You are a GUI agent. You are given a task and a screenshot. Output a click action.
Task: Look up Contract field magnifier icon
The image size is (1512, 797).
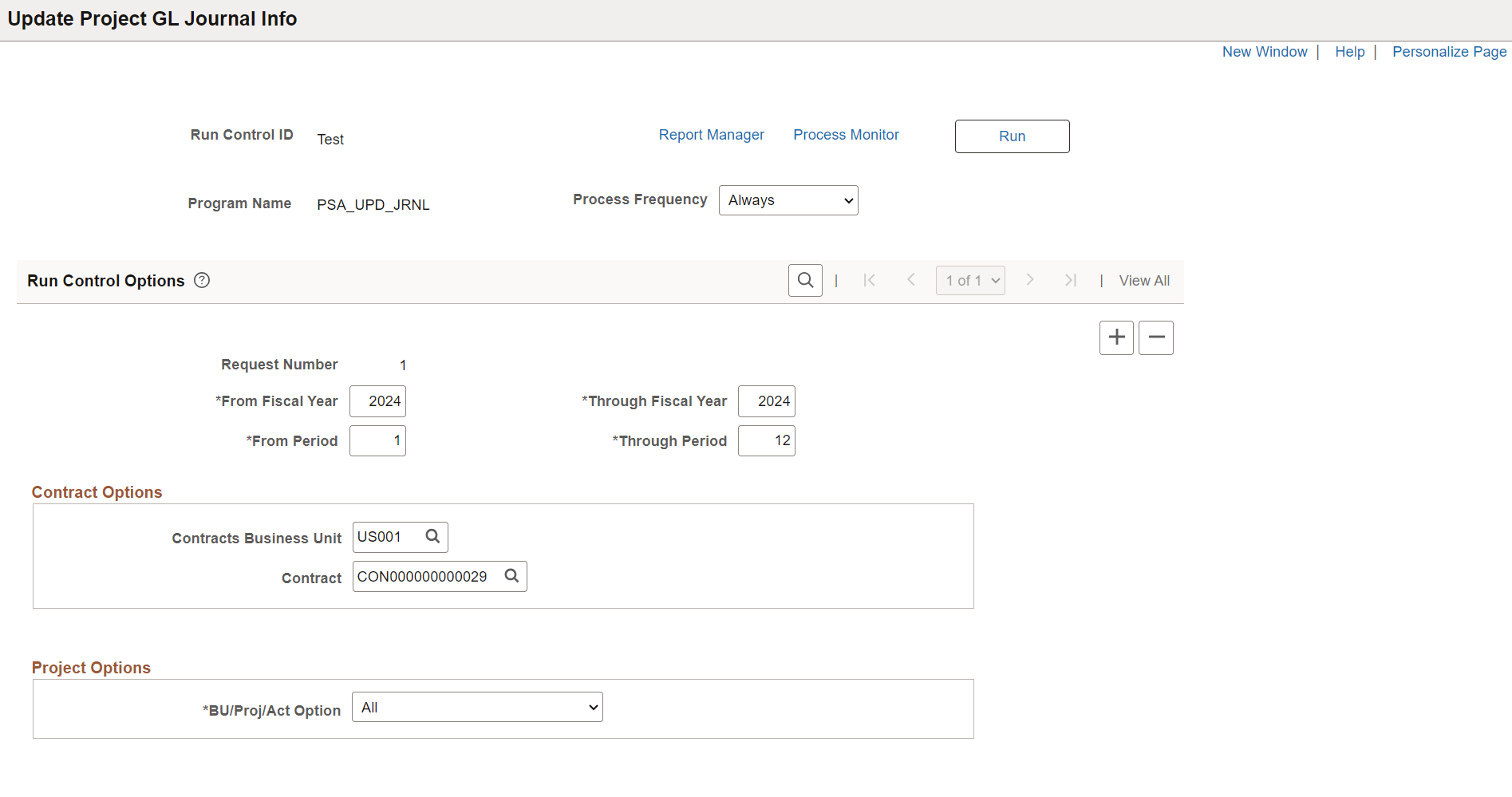511,576
